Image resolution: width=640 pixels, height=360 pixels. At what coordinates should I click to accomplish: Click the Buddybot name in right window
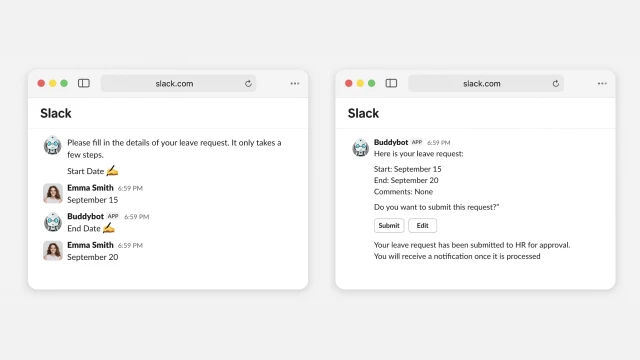click(x=391, y=142)
